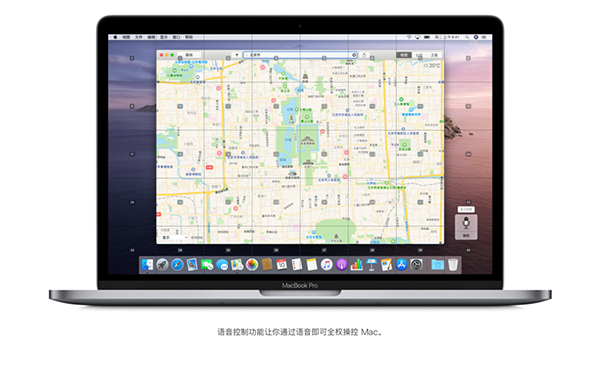The image size is (600, 375).
Task: Click the 路线 (Directions) button
Action: (189, 55)
